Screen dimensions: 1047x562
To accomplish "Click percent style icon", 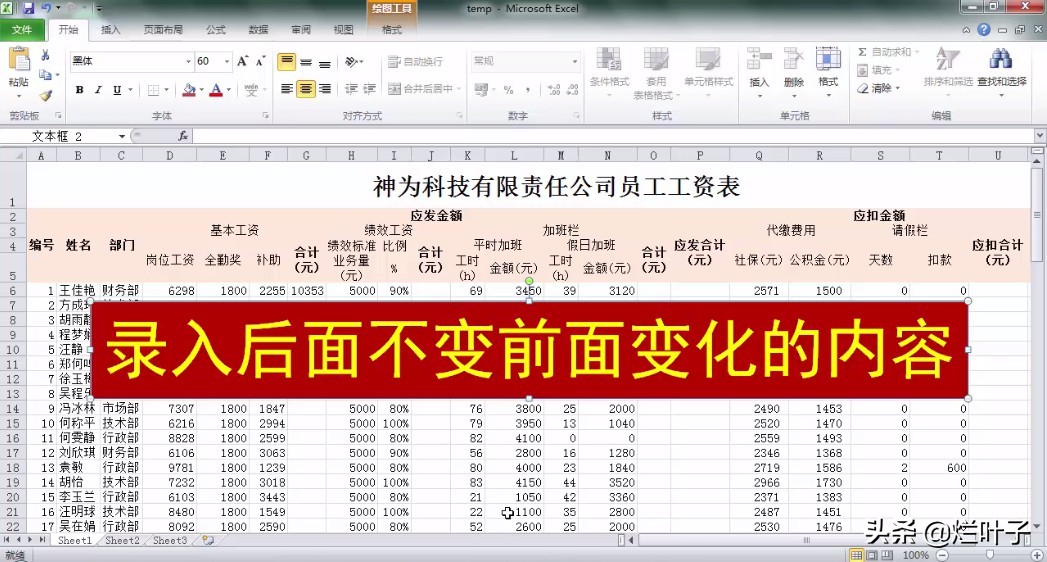I will (508, 89).
